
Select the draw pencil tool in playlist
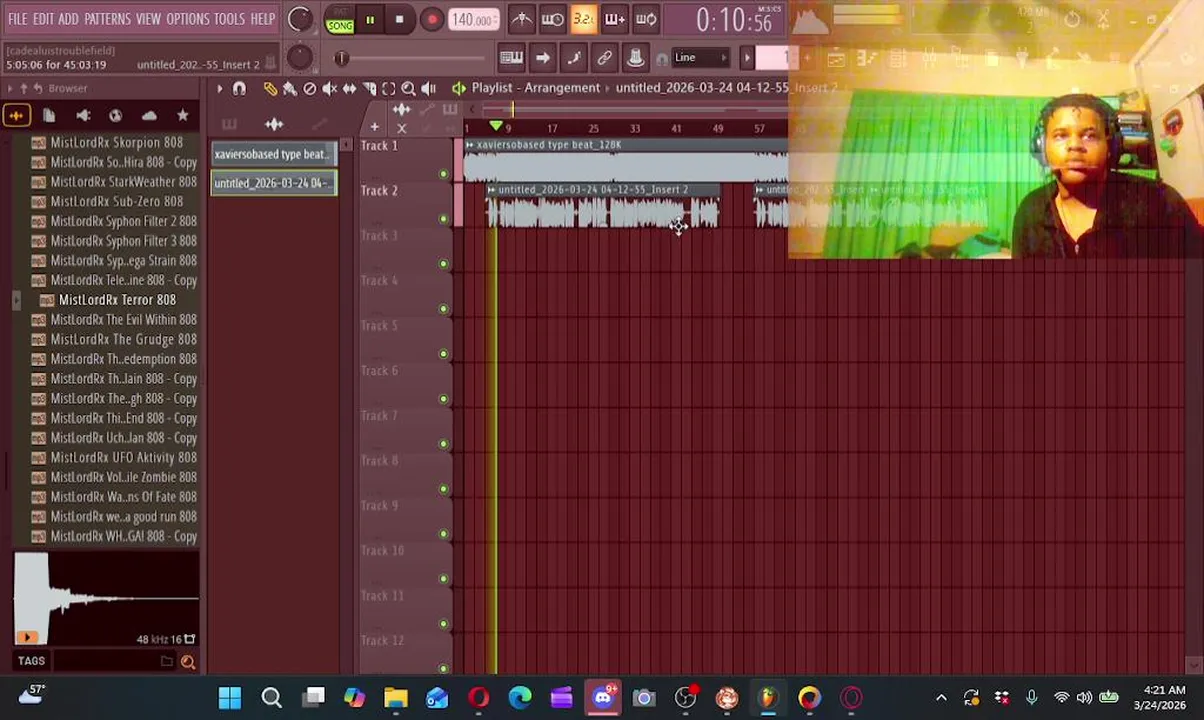pyautogui.click(x=269, y=89)
